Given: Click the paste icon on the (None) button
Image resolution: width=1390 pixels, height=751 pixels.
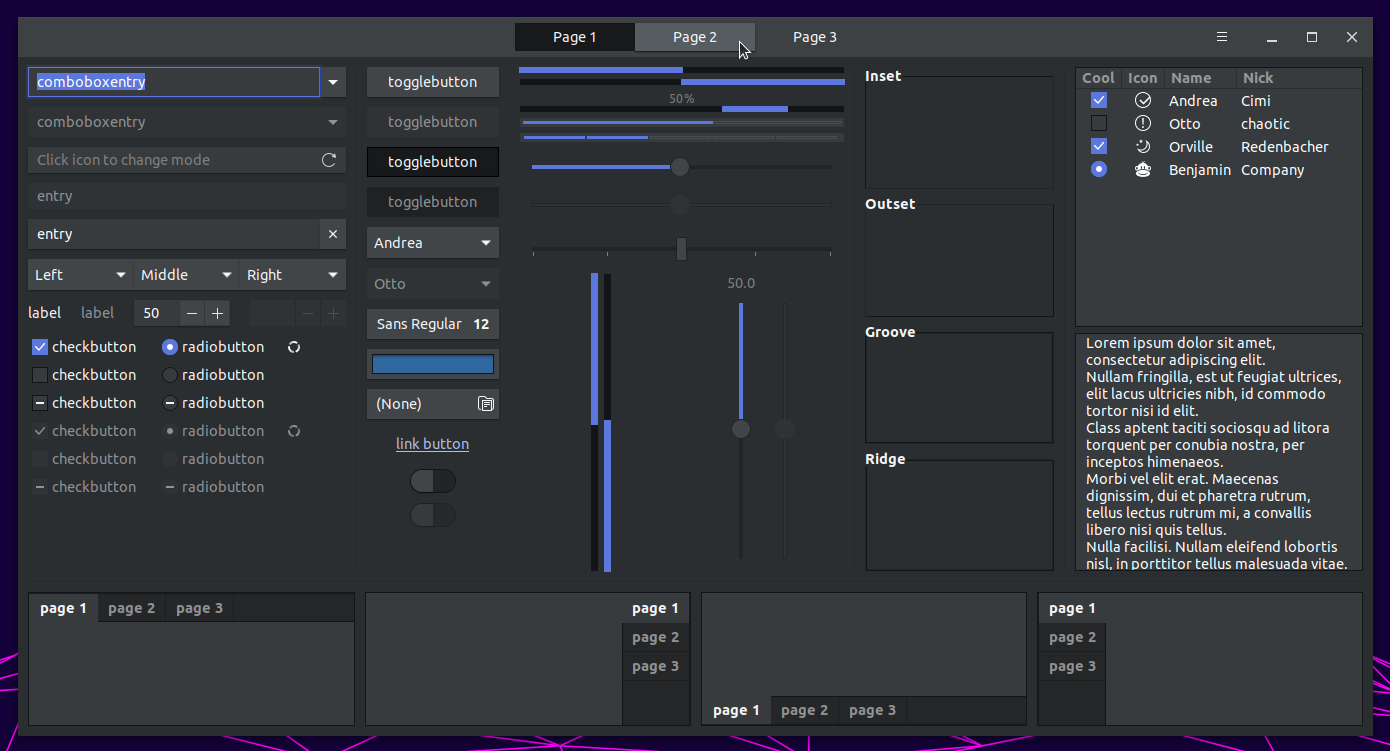Looking at the screenshot, I should (x=486, y=403).
